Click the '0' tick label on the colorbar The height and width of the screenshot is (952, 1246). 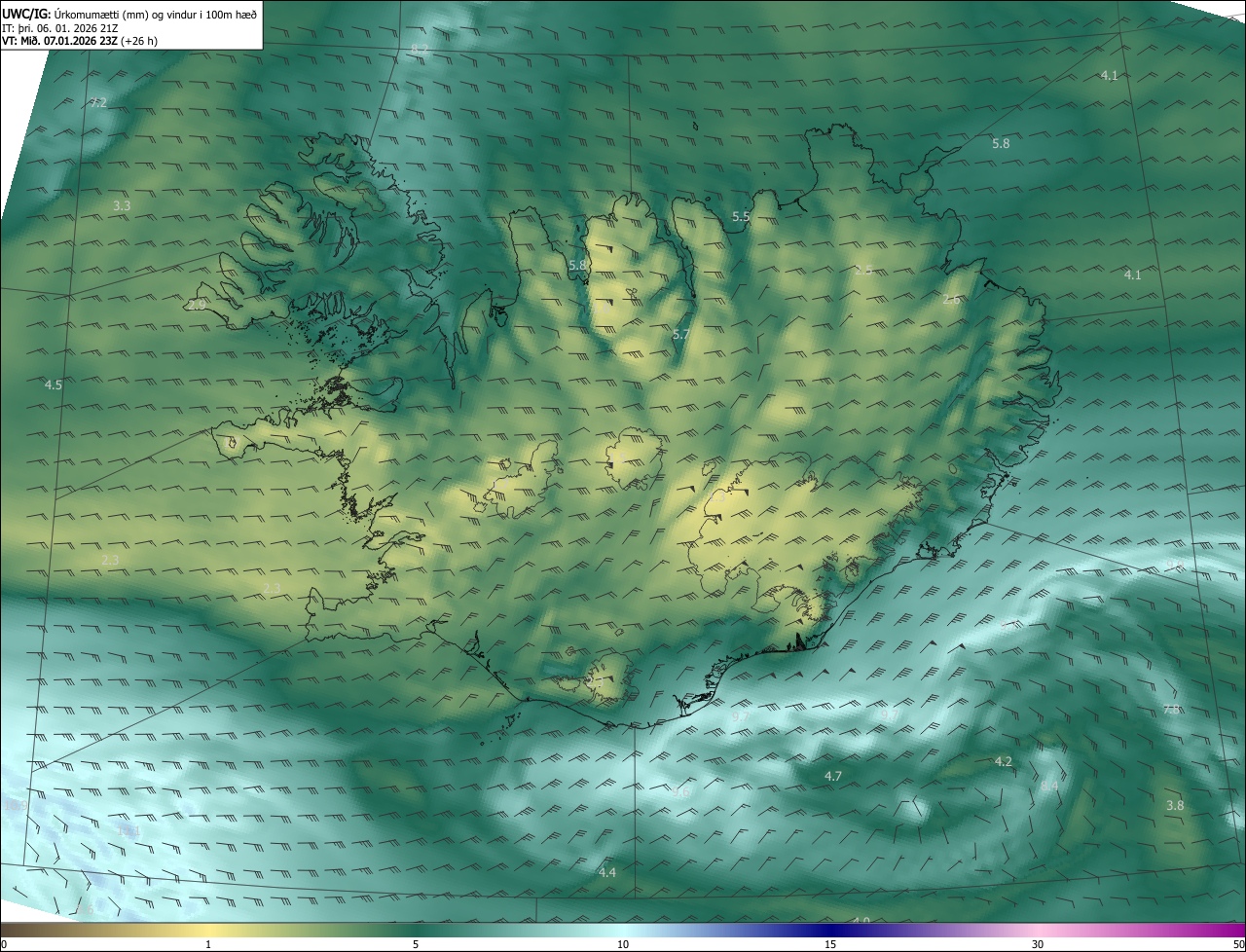point(4,944)
